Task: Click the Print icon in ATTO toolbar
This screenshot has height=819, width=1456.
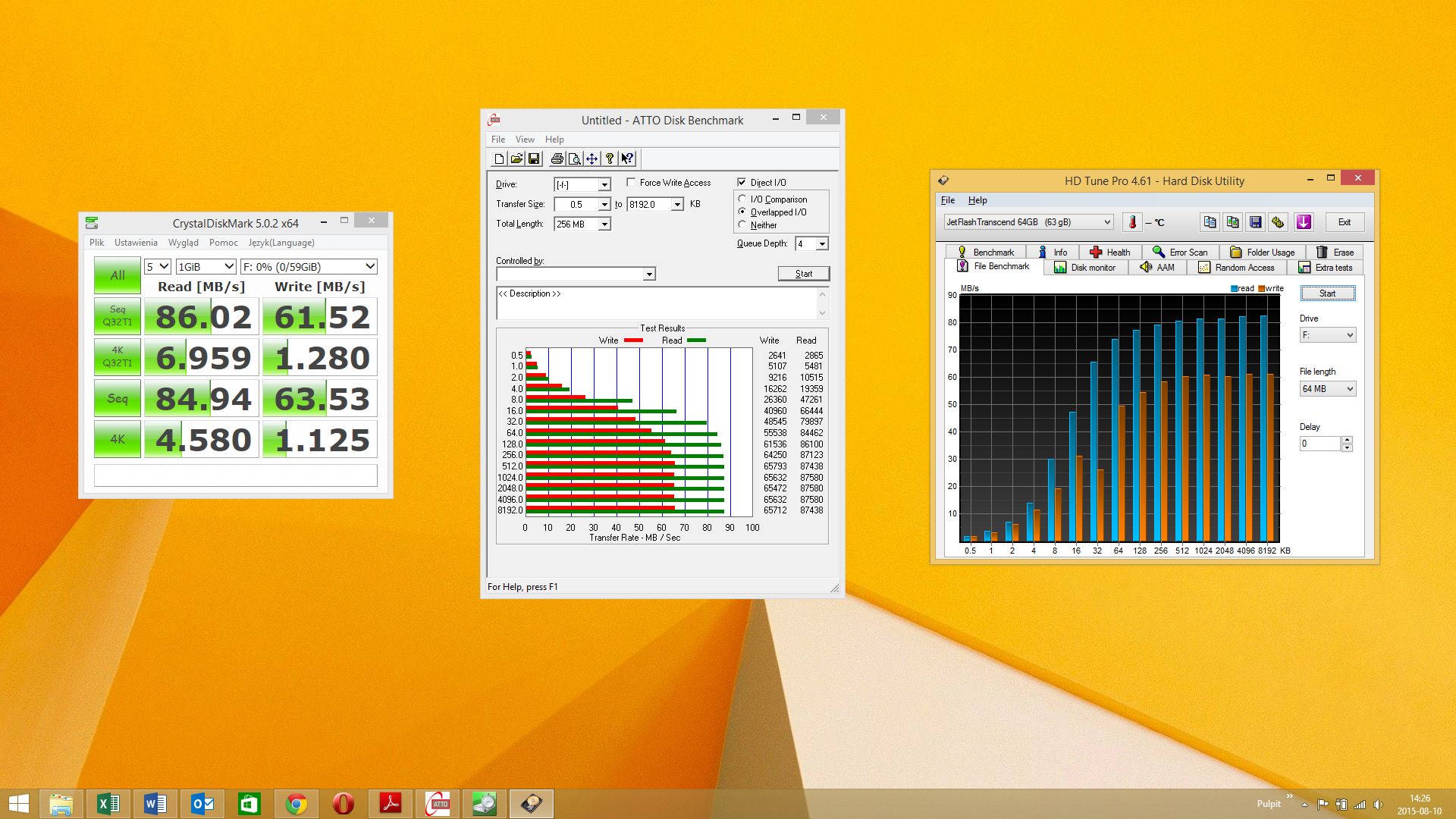Action: pyautogui.click(x=557, y=158)
